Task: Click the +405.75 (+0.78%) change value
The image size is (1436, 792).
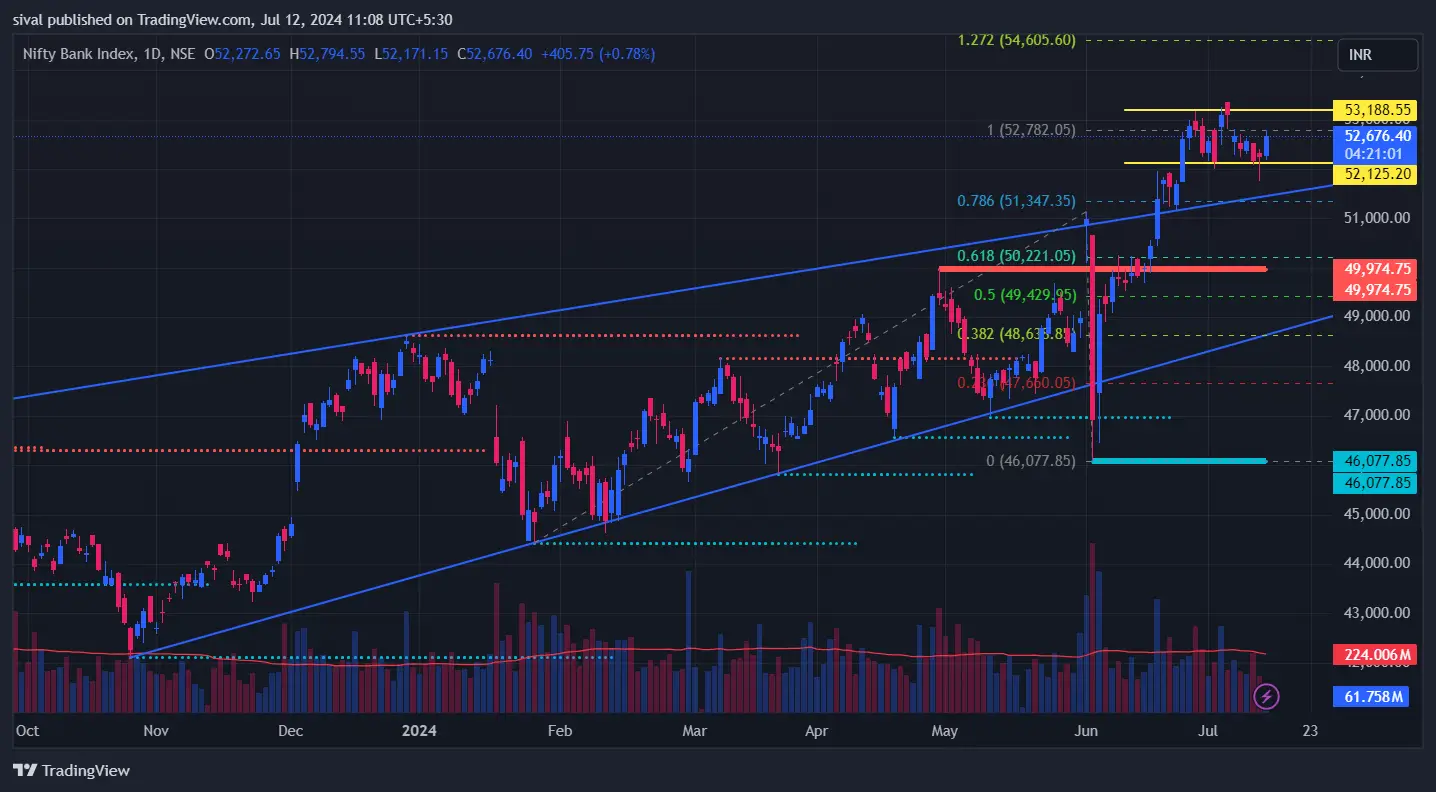Action: click(x=598, y=54)
